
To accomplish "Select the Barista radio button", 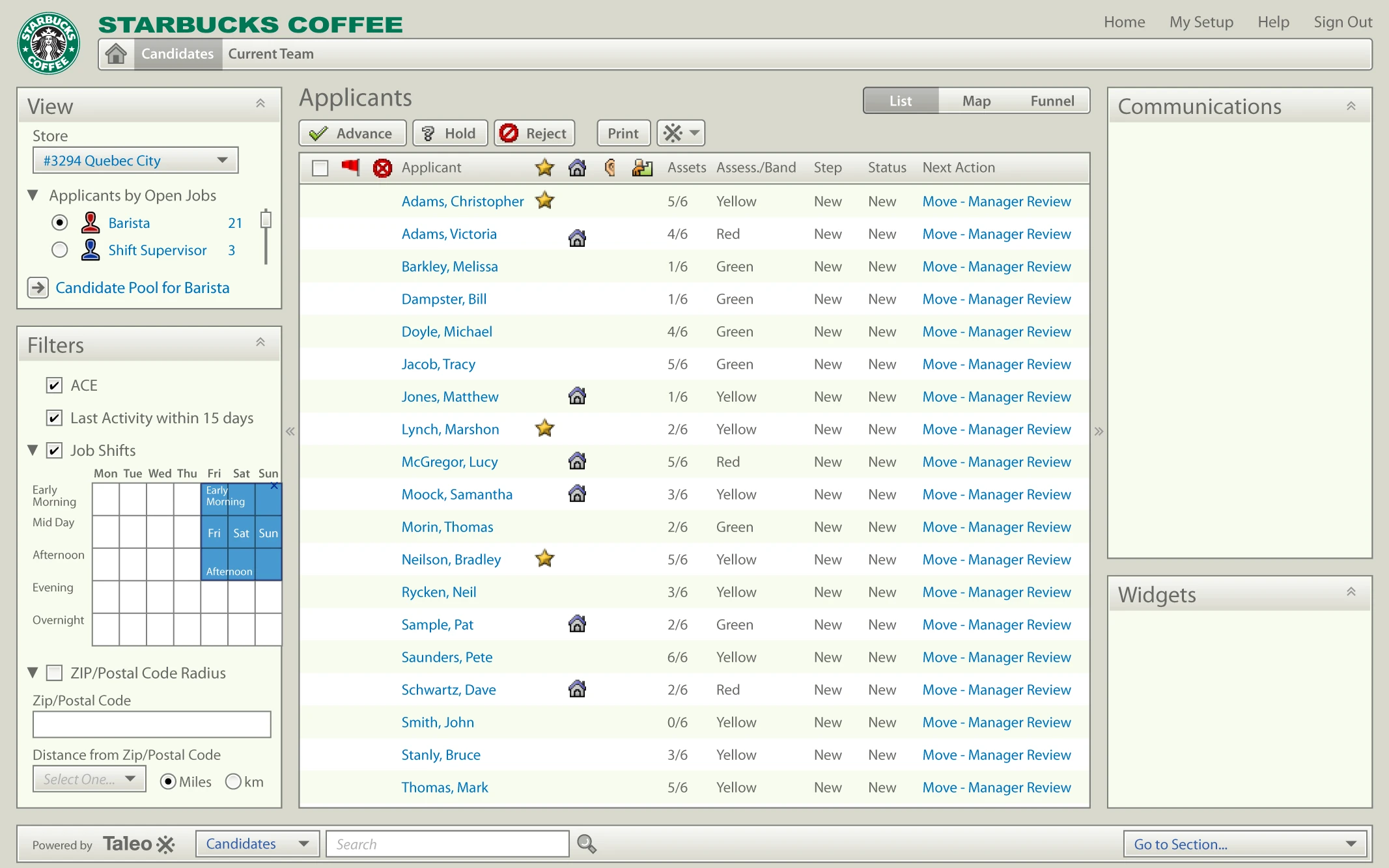I will pos(59,223).
